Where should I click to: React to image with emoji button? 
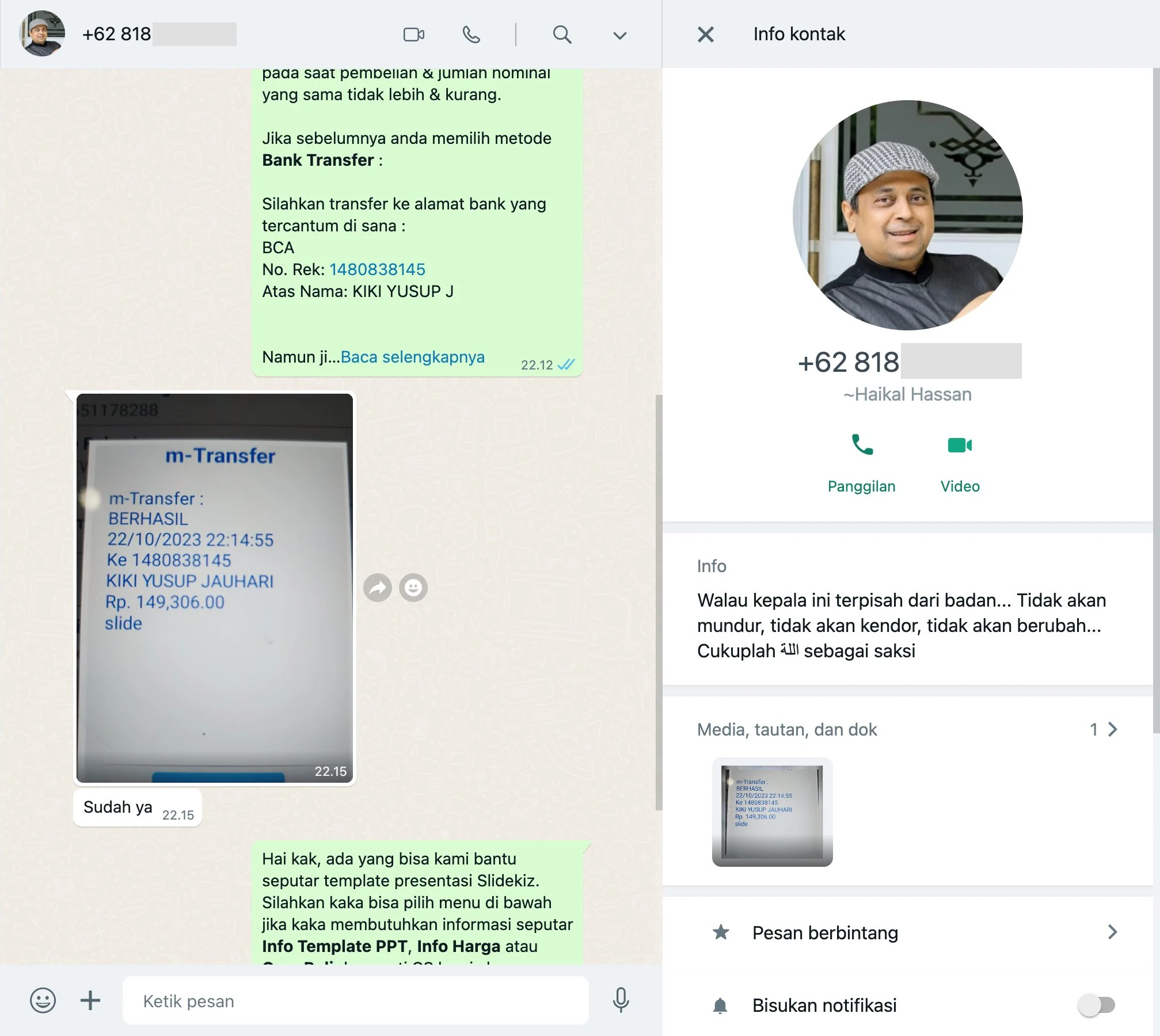coord(413,588)
